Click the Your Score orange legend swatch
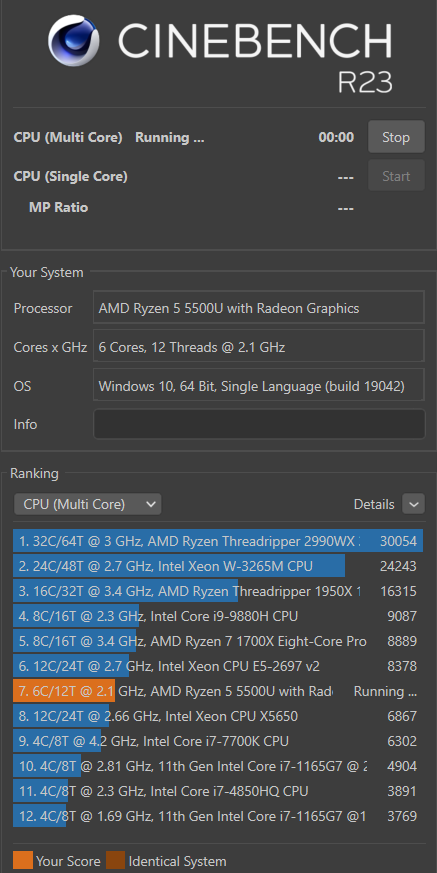 pos(23,861)
